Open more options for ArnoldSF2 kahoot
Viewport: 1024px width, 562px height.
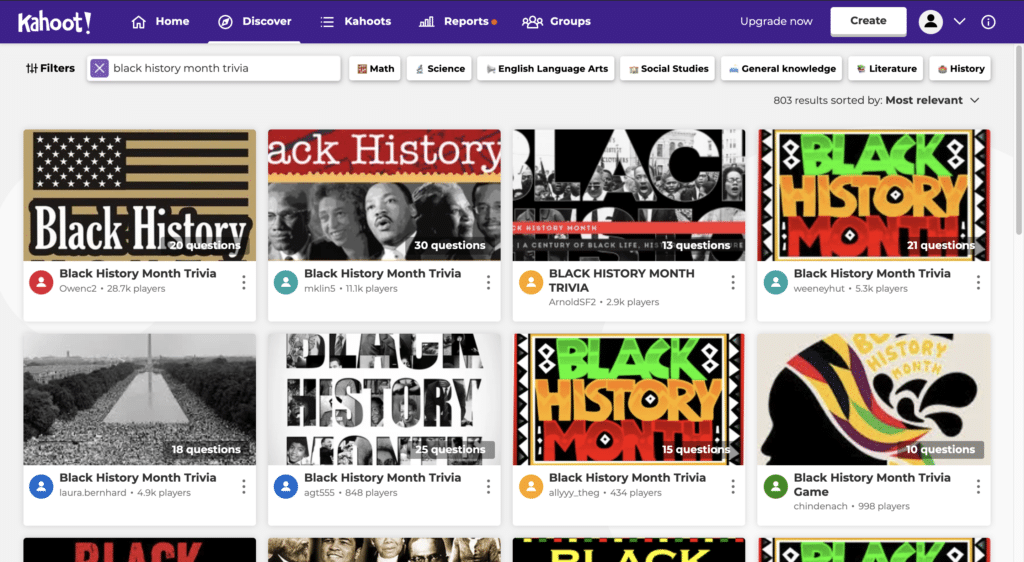pos(733,282)
